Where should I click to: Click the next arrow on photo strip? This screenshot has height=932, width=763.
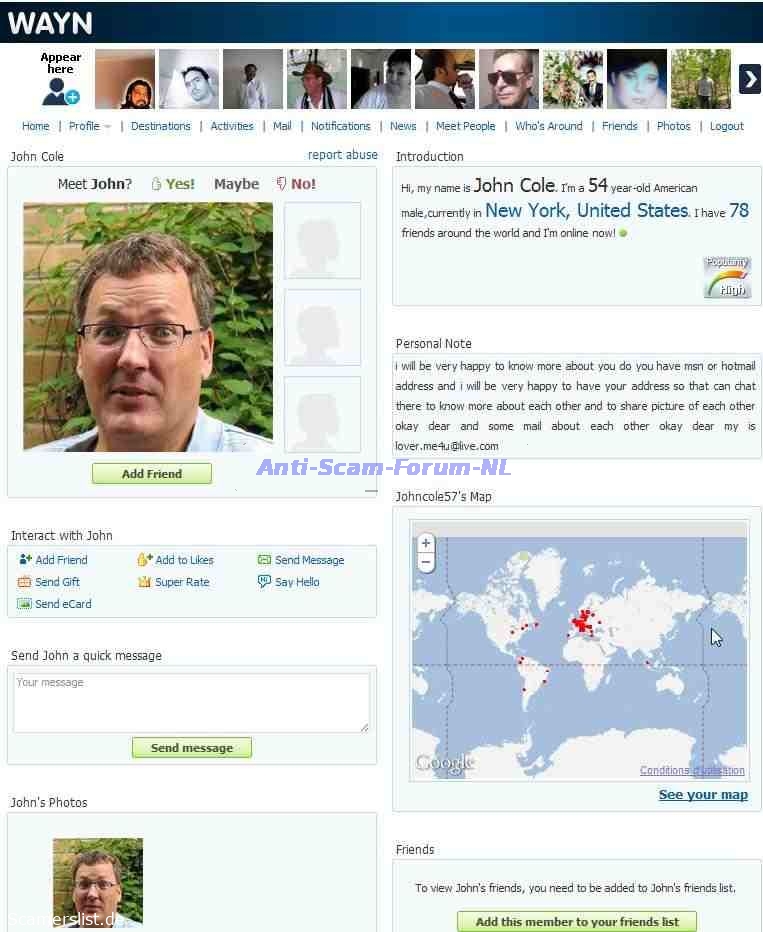point(749,79)
